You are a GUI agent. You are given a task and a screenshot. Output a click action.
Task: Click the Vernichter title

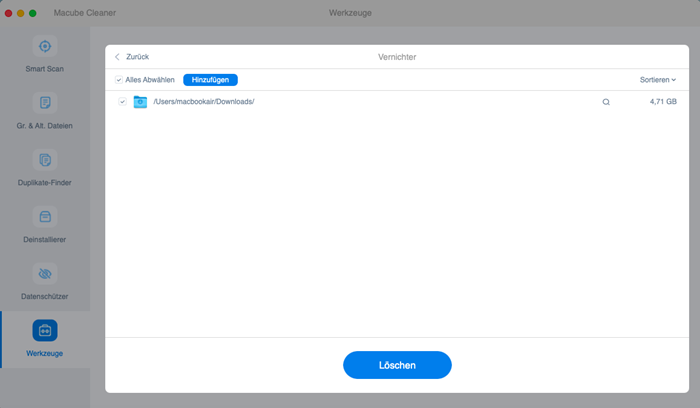point(397,57)
